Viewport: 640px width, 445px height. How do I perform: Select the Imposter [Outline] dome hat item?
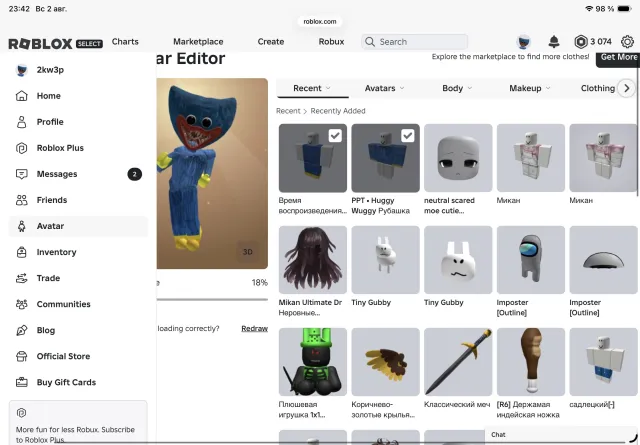tap(603, 260)
